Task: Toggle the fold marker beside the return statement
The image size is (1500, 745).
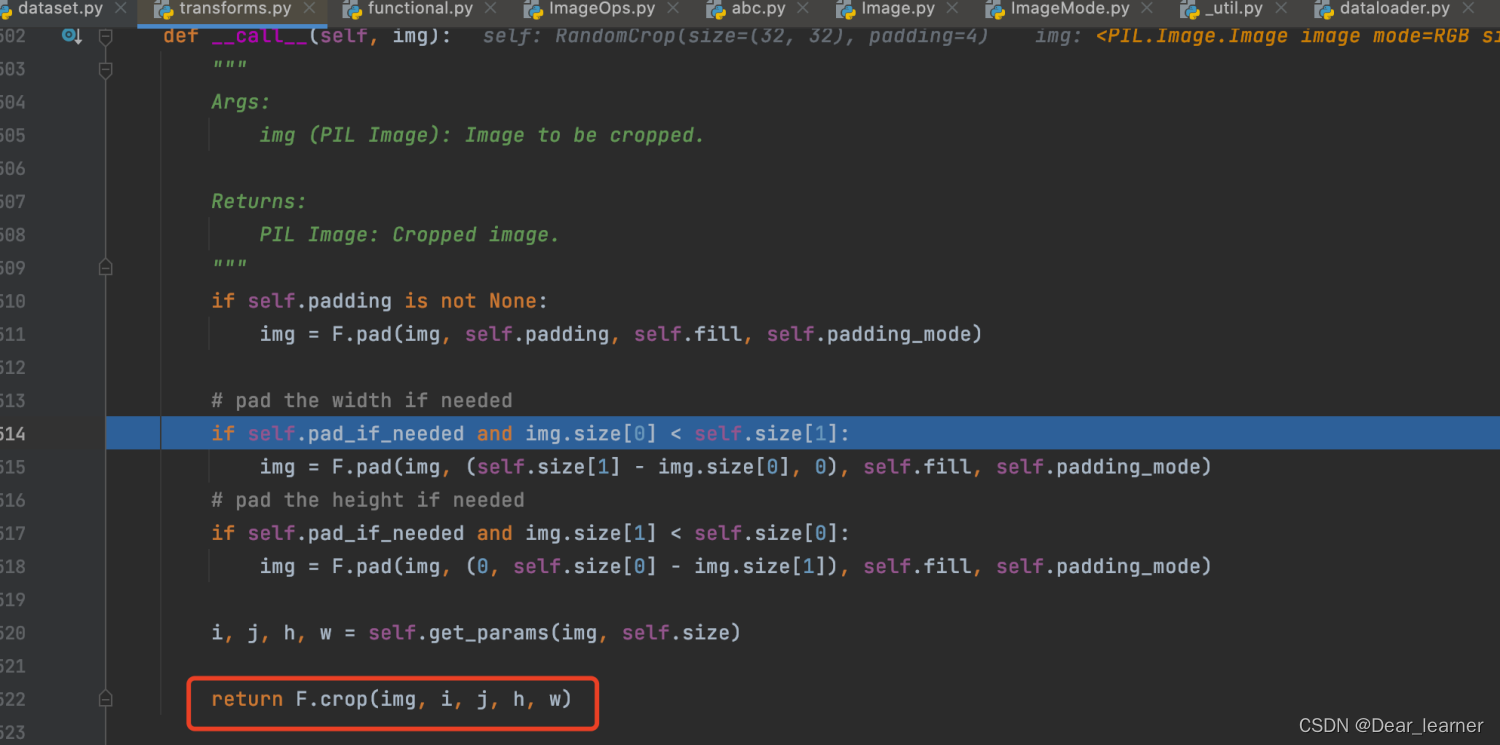Action: pyautogui.click(x=106, y=699)
